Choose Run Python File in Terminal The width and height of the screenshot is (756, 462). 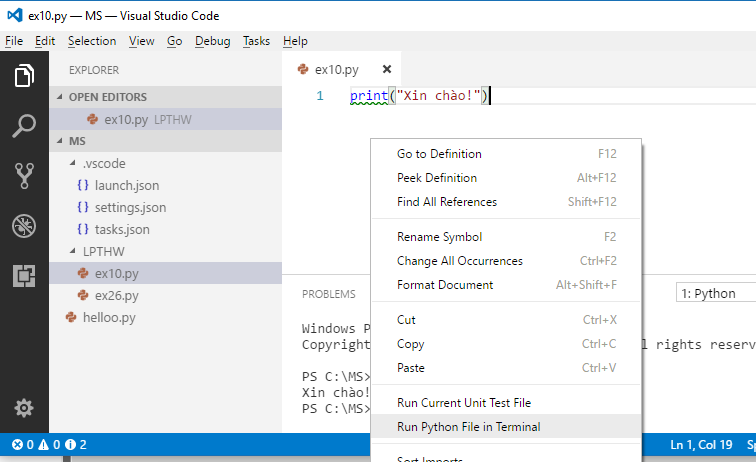(x=506, y=427)
